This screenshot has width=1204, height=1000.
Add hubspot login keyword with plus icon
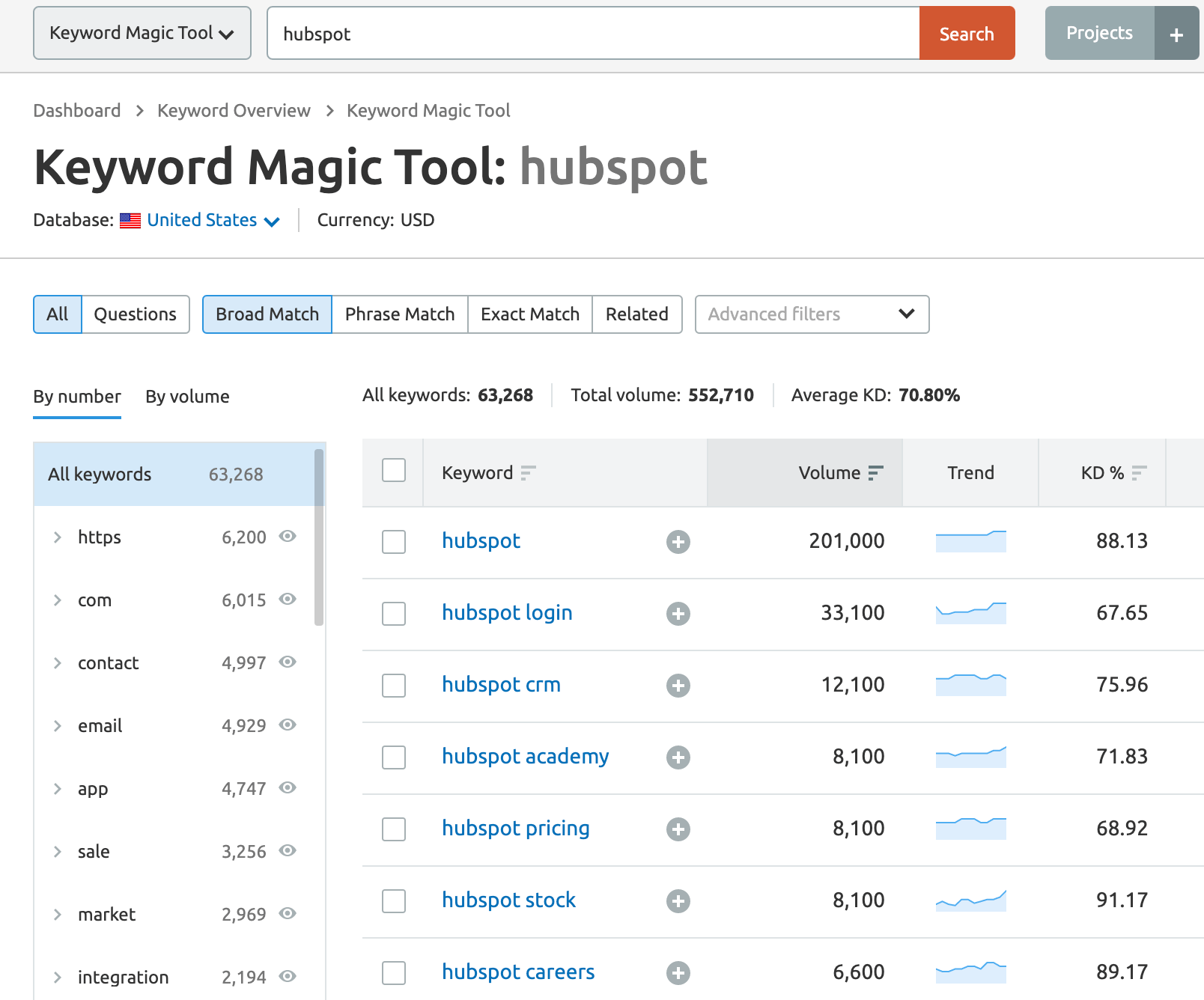pos(678,614)
